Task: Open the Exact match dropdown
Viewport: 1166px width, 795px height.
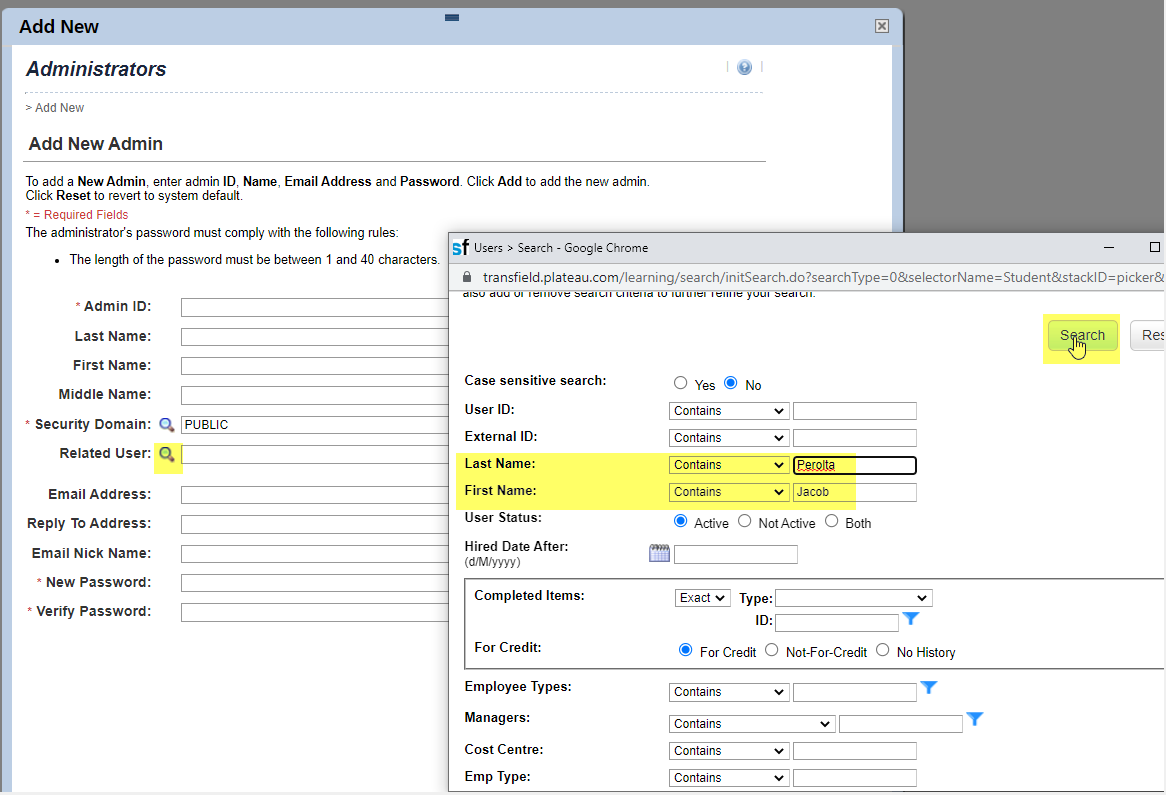Action: pos(702,598)
